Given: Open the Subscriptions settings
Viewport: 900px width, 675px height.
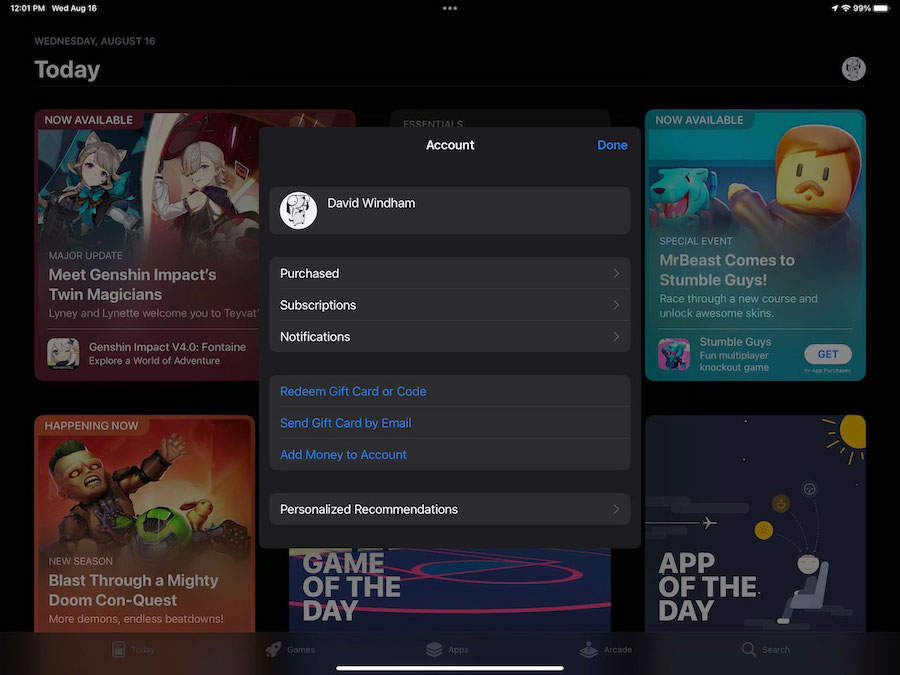Looking at the screenshot, I should coord(449,305).
